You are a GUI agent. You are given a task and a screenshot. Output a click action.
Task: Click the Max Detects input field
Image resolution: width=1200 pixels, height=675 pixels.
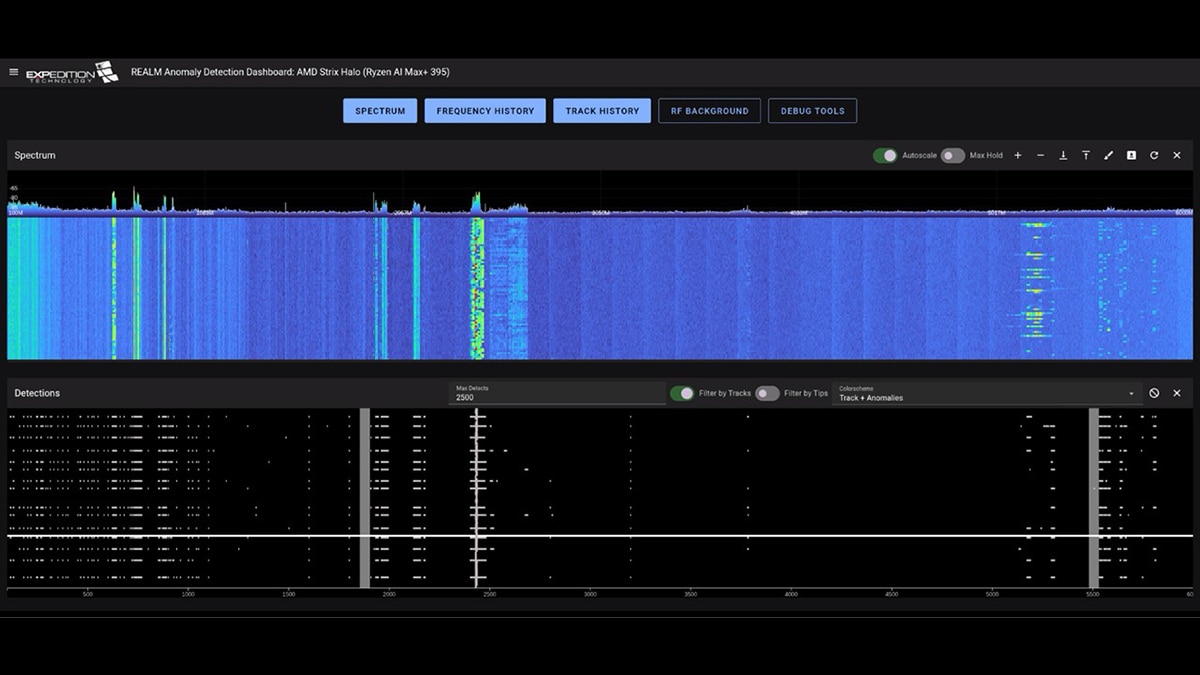point(557,393)
